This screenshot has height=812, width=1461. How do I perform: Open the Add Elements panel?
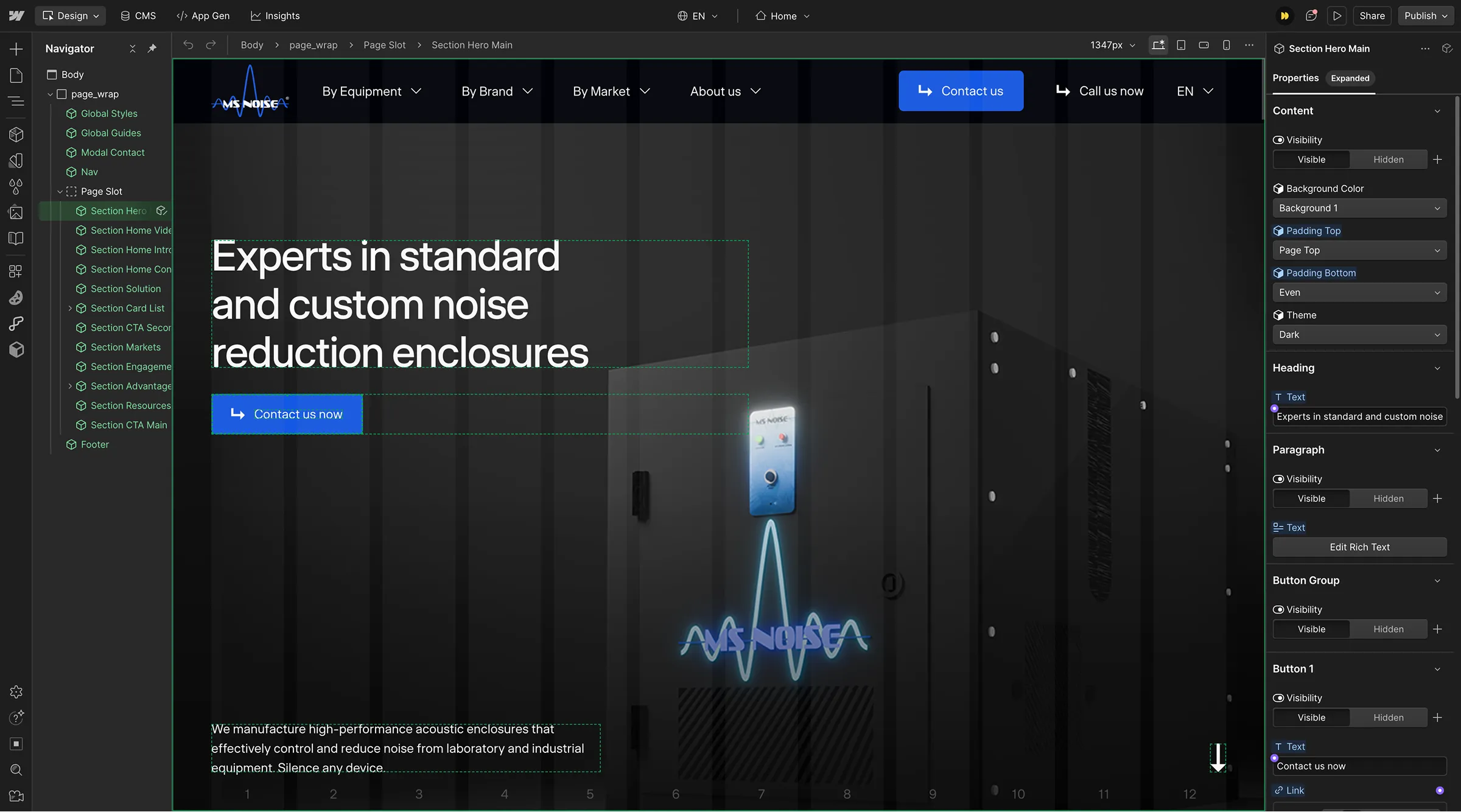coord(16,49)
